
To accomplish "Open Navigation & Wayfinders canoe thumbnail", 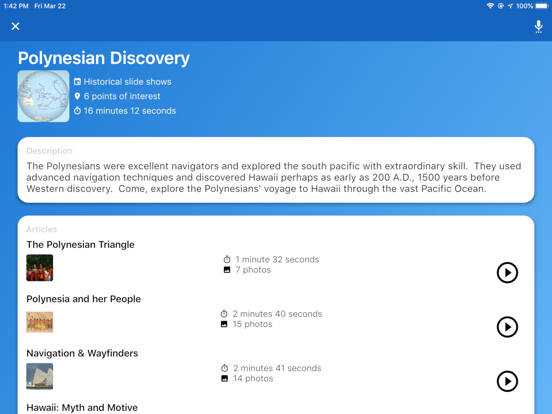I will click(40, 376).
